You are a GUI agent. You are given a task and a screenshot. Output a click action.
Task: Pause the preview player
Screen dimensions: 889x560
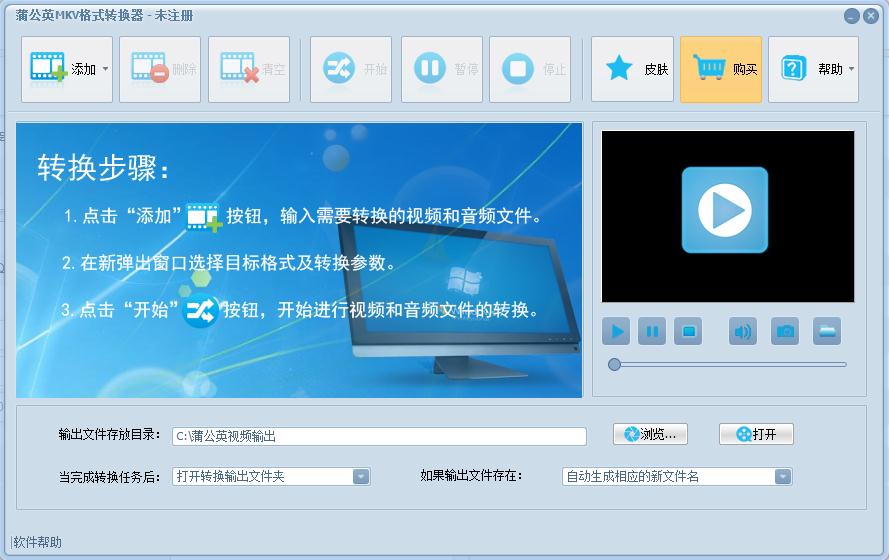652,331
